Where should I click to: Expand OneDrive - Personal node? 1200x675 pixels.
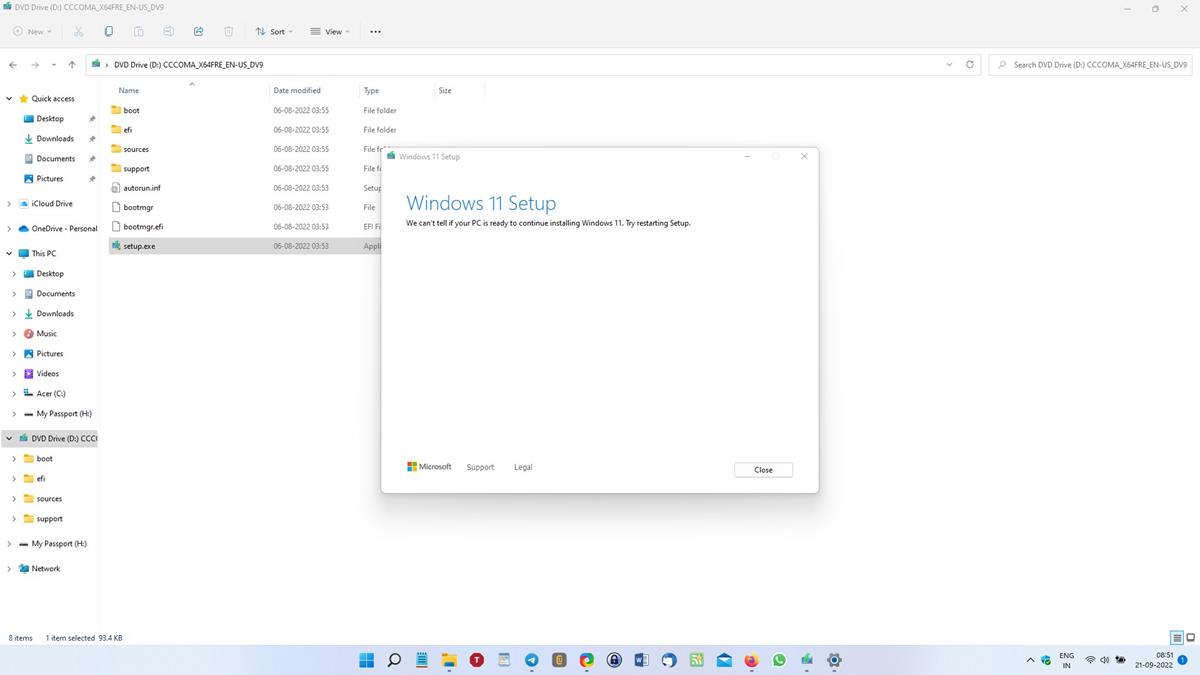pos(9,229)
